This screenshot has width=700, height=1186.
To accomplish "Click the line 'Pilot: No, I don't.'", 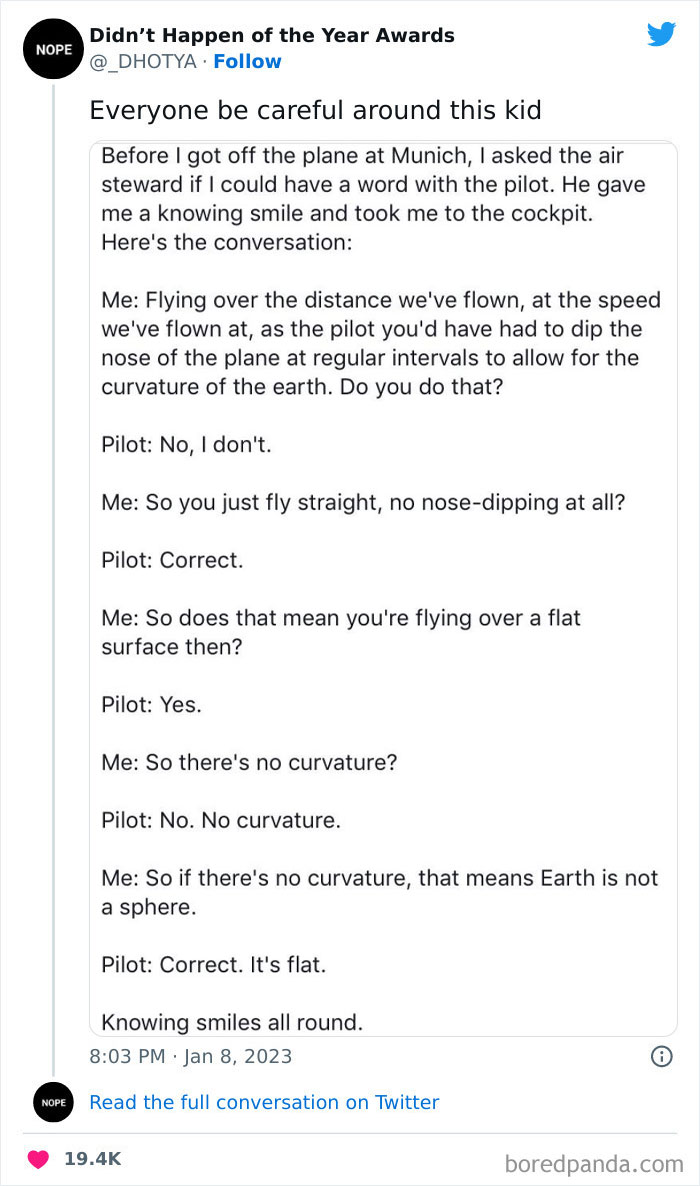I will (x=186, y=445).
